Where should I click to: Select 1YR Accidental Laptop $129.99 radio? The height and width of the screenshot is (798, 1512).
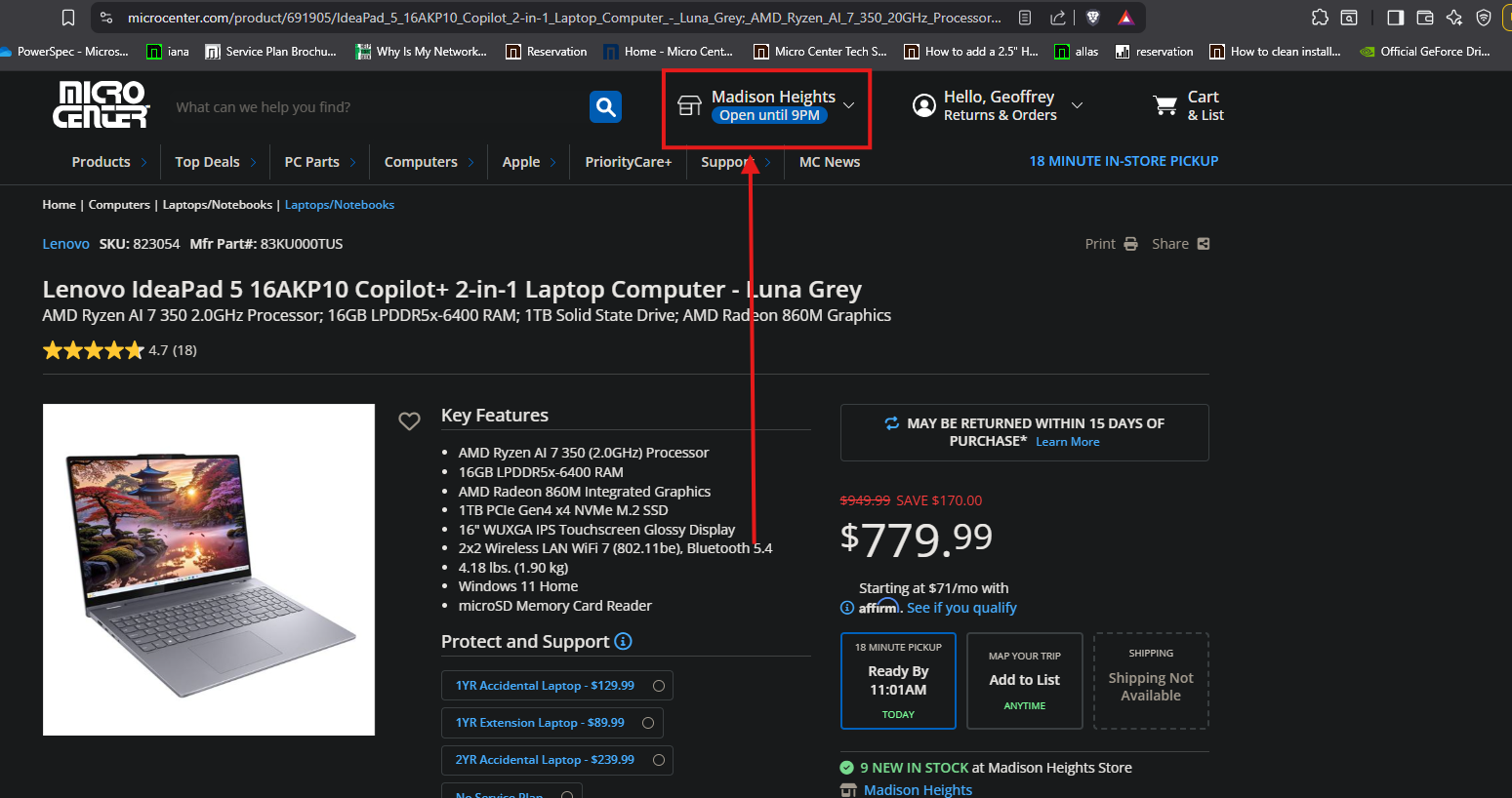click(x=659, y=686)
